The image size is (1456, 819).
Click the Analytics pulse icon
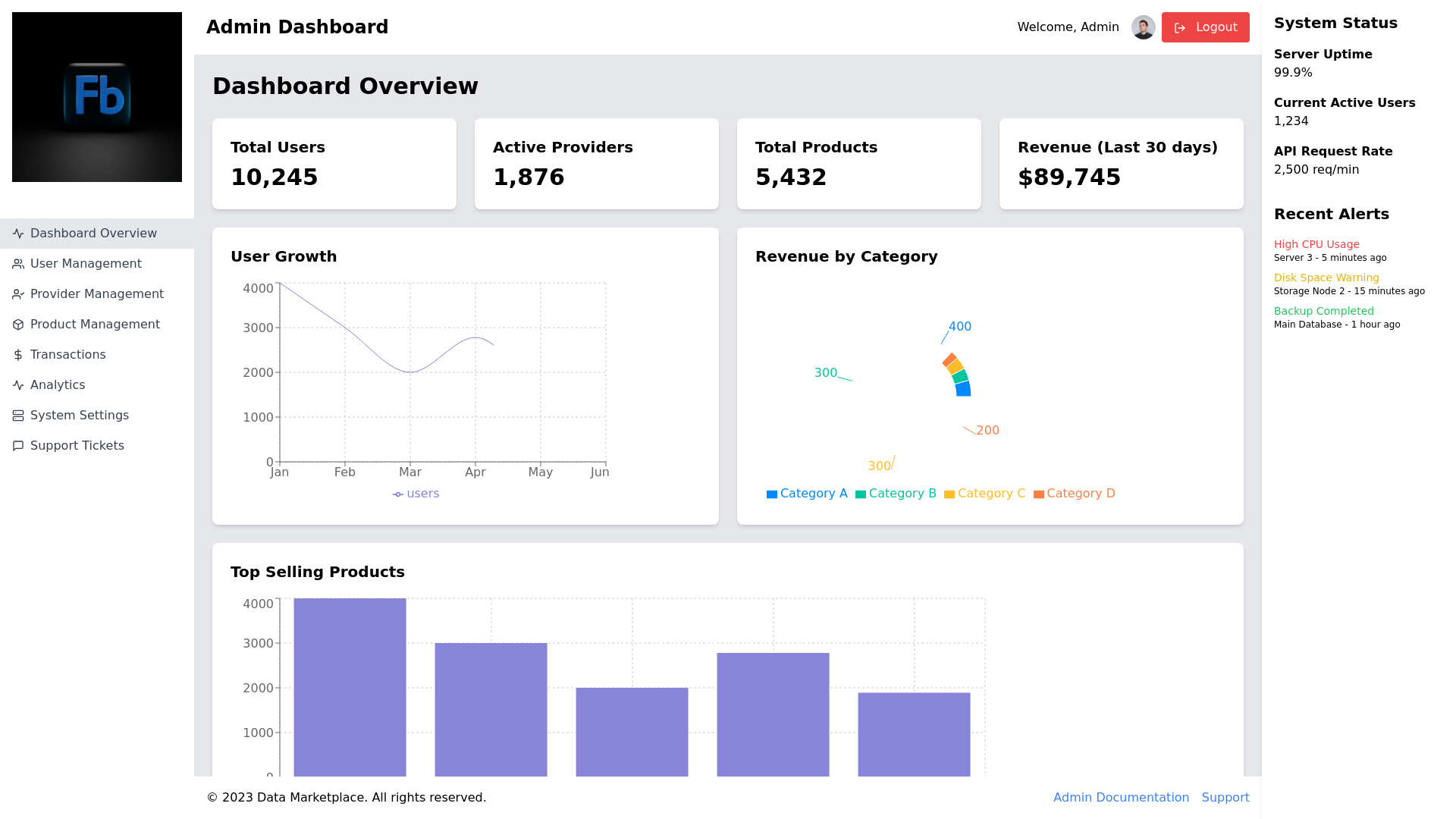(18, 385)
